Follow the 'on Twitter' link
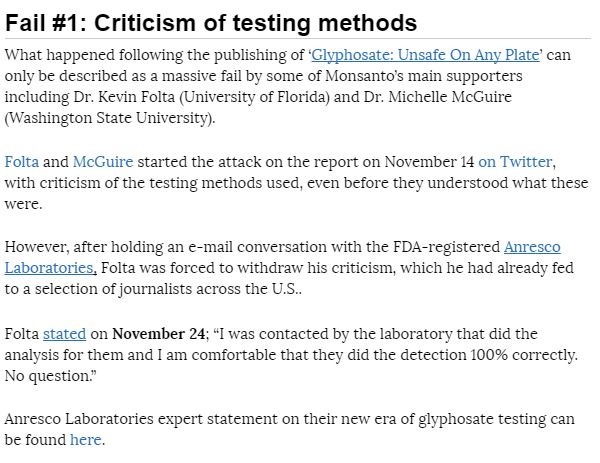Image resolution: width=600 pixels, height=463 pixels. point(515,161)
